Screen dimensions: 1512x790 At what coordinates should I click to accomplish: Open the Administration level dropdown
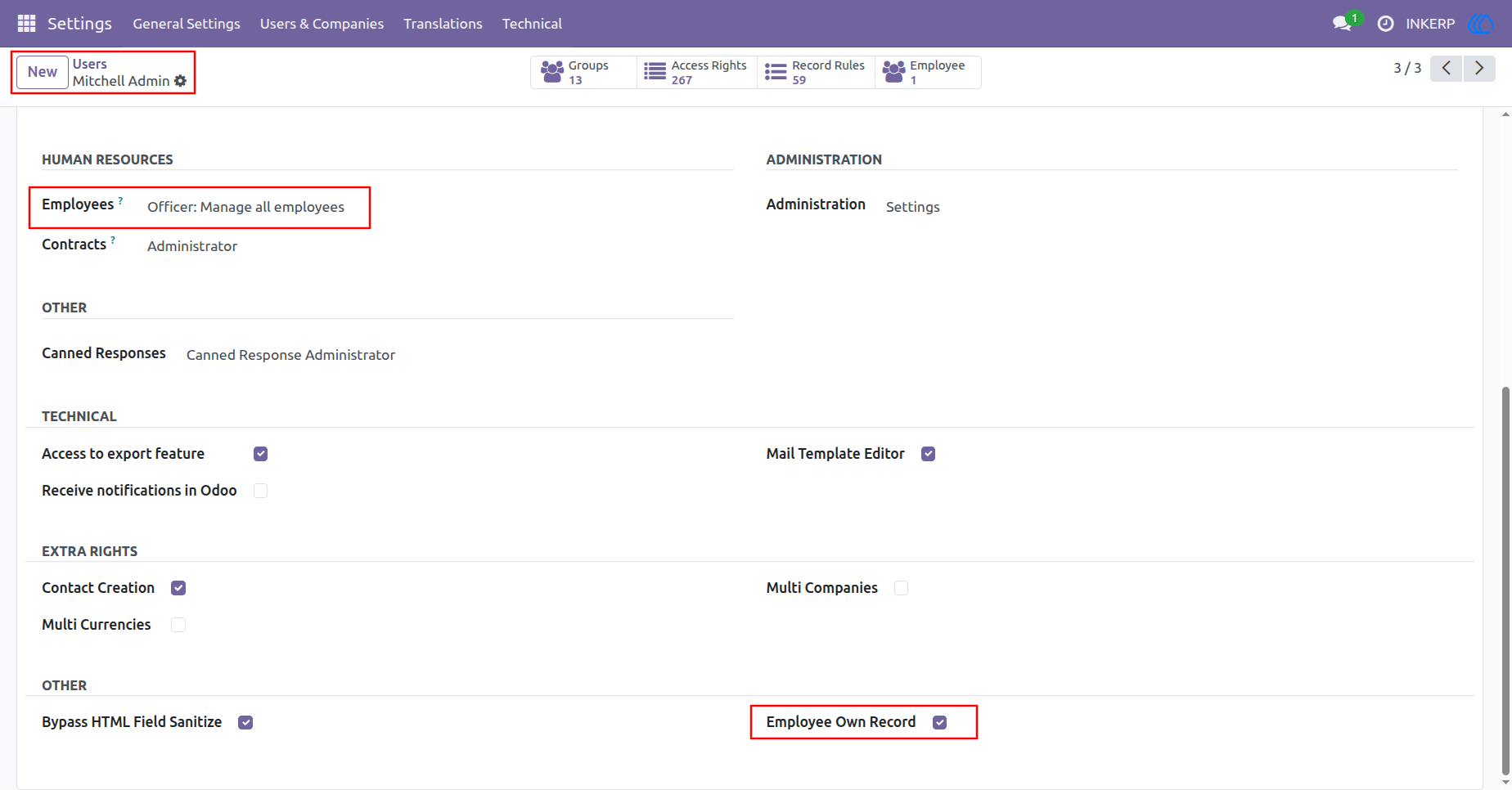[913, 207]
